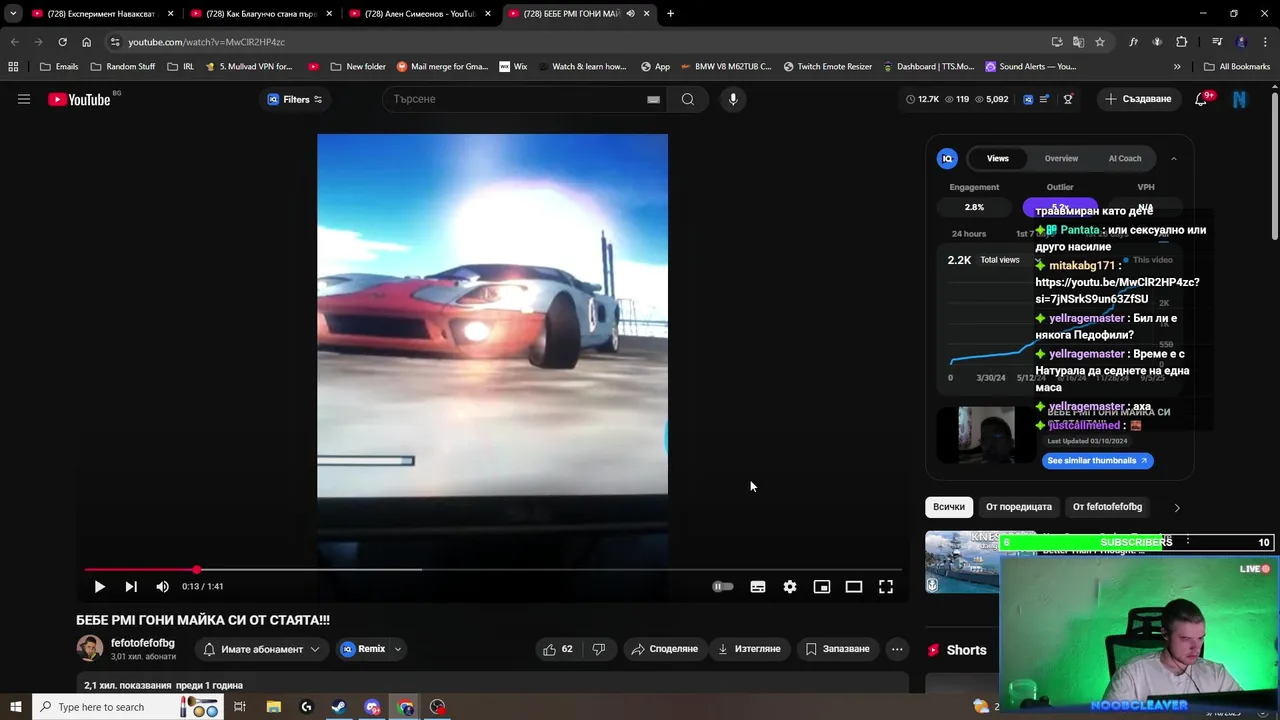Open the vidIQ Filters button

295,99
